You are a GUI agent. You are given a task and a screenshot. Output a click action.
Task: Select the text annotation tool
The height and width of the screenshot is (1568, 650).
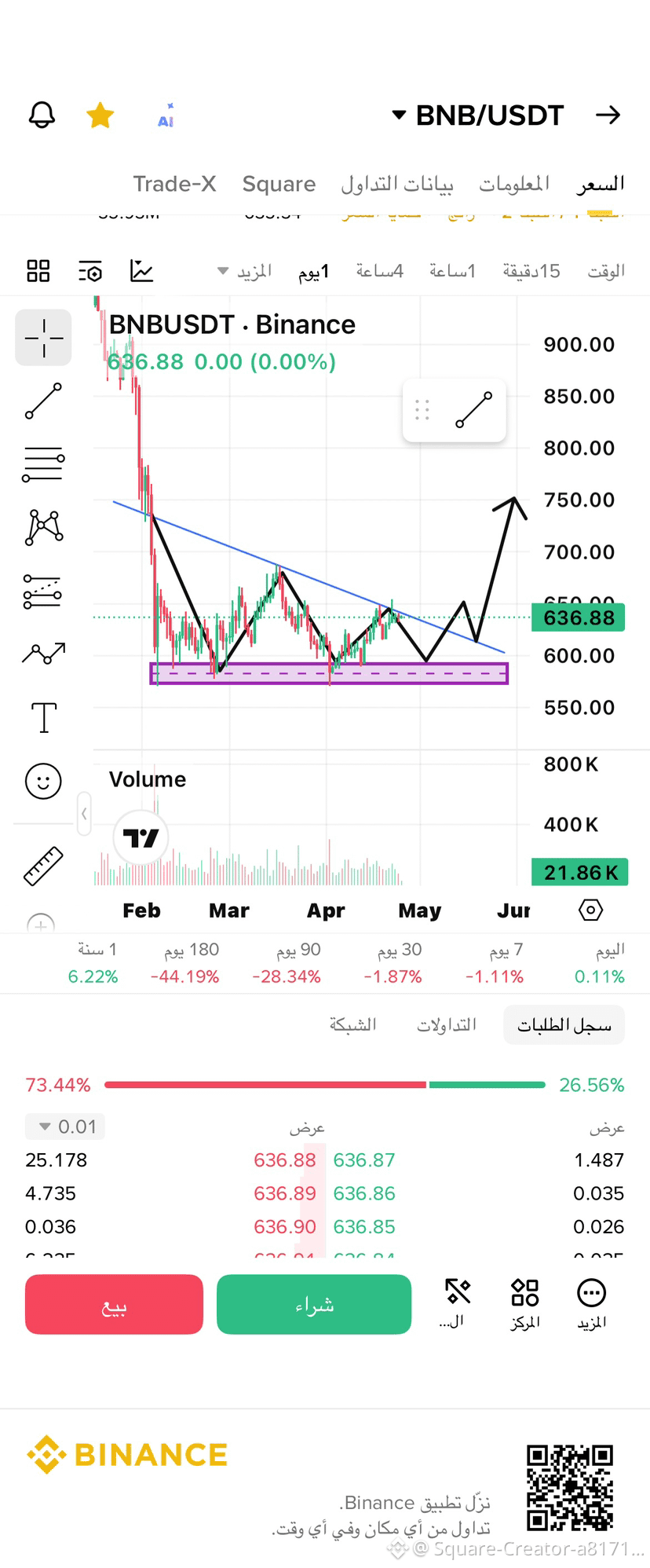(x=44, y=717)
